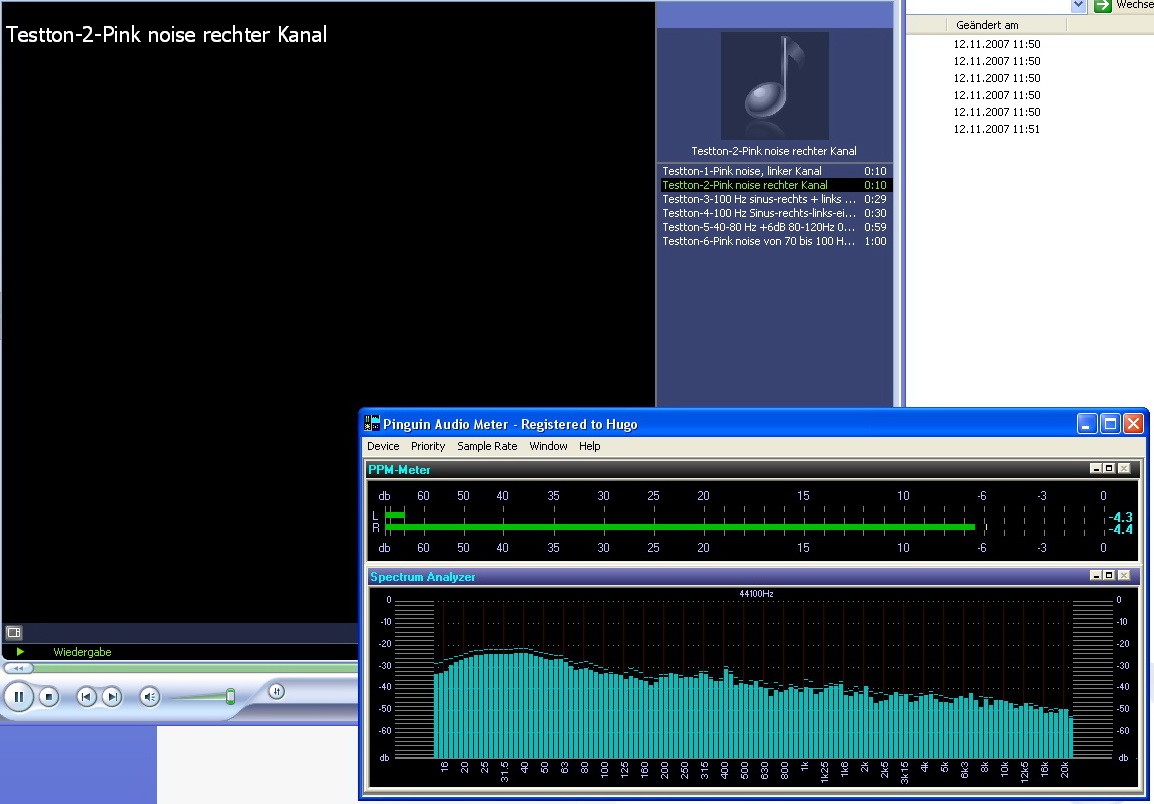Click the music note album art

[774, 85]
